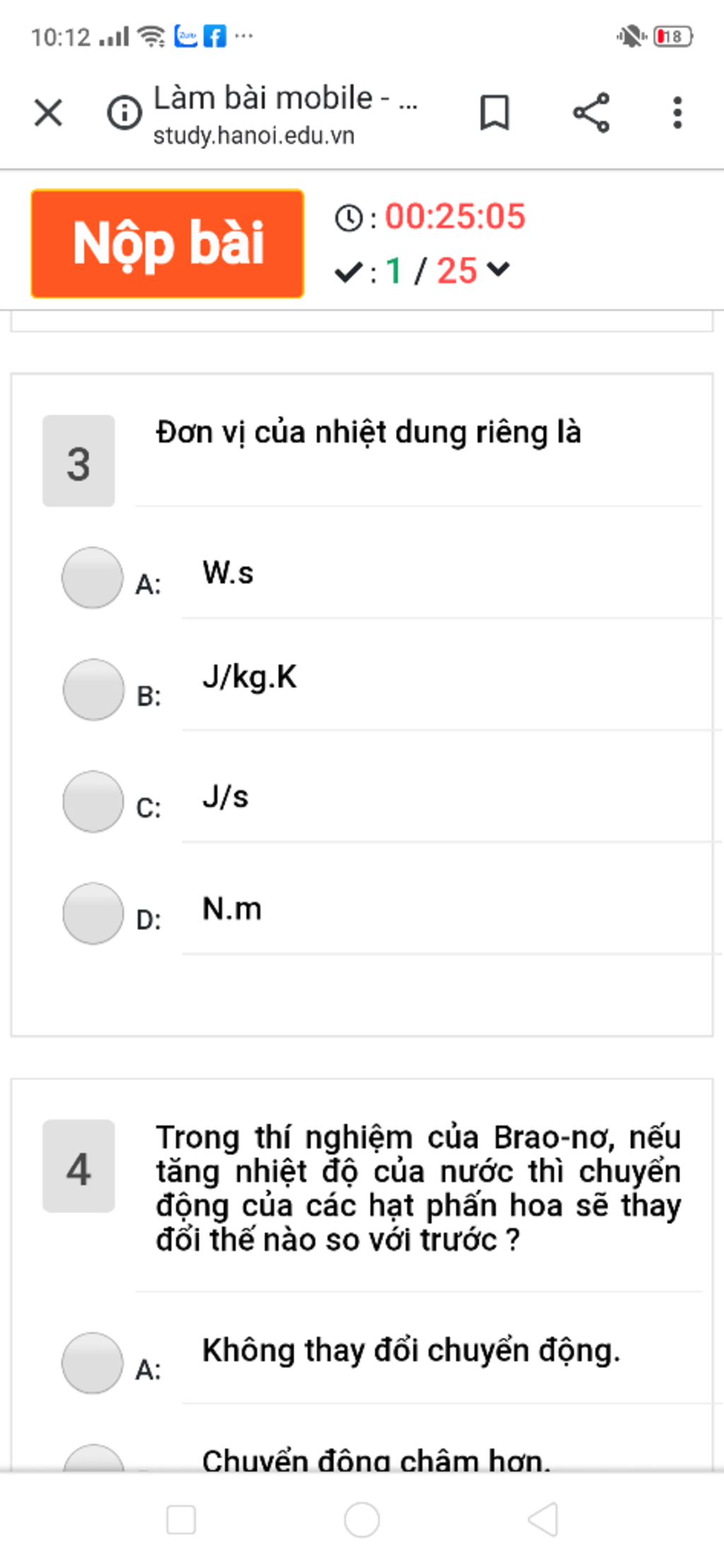Open site info icon beside URL
Viewport: 724px width, 1568px height.
click(124, 112)
